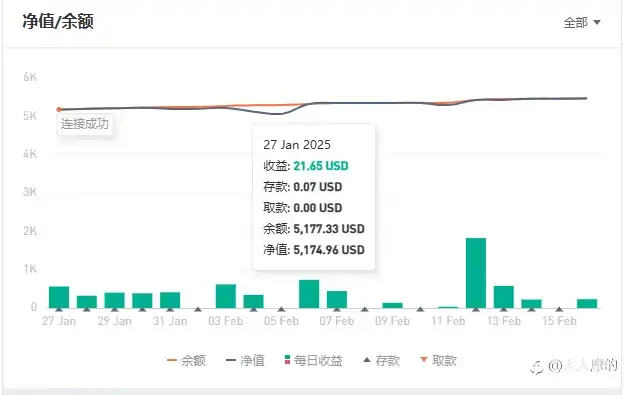624x395 pixels.
Task: Click the 5,177.33 USD balance value in tooltip
Action: click(329, 229)
